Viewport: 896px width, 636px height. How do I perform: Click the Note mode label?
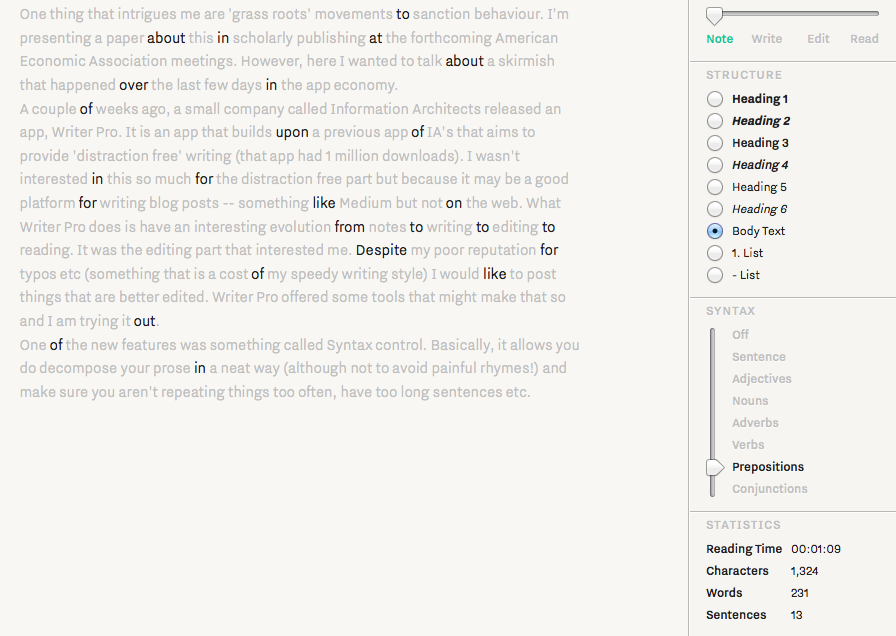pyautogui.click(x=719, y=39)
